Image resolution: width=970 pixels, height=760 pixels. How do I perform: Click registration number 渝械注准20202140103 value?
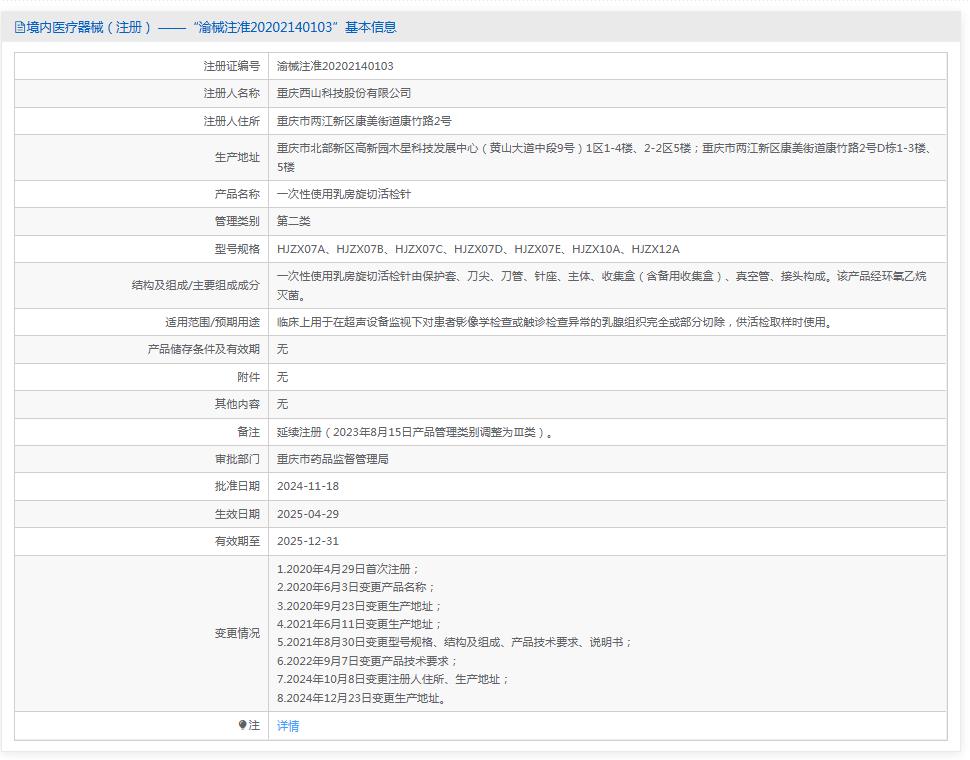point(335,66)
